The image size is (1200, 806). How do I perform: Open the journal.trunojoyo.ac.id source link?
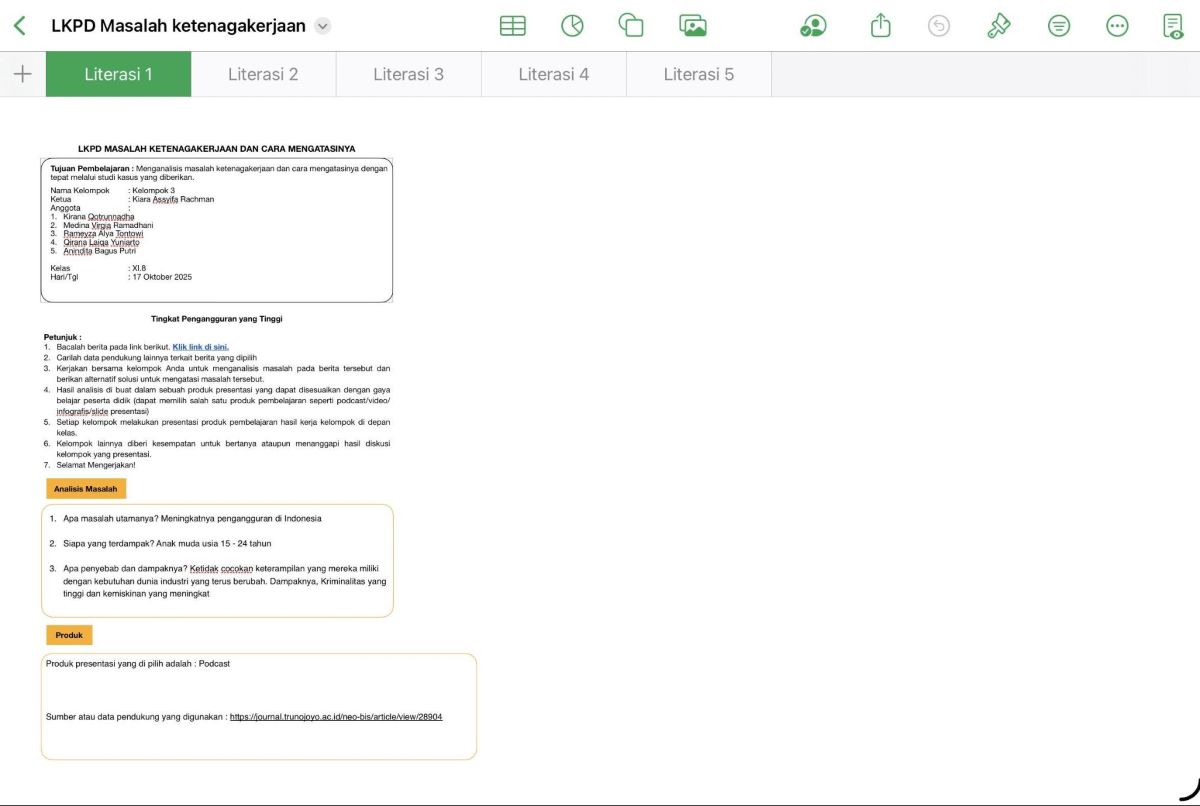[336, 717]
